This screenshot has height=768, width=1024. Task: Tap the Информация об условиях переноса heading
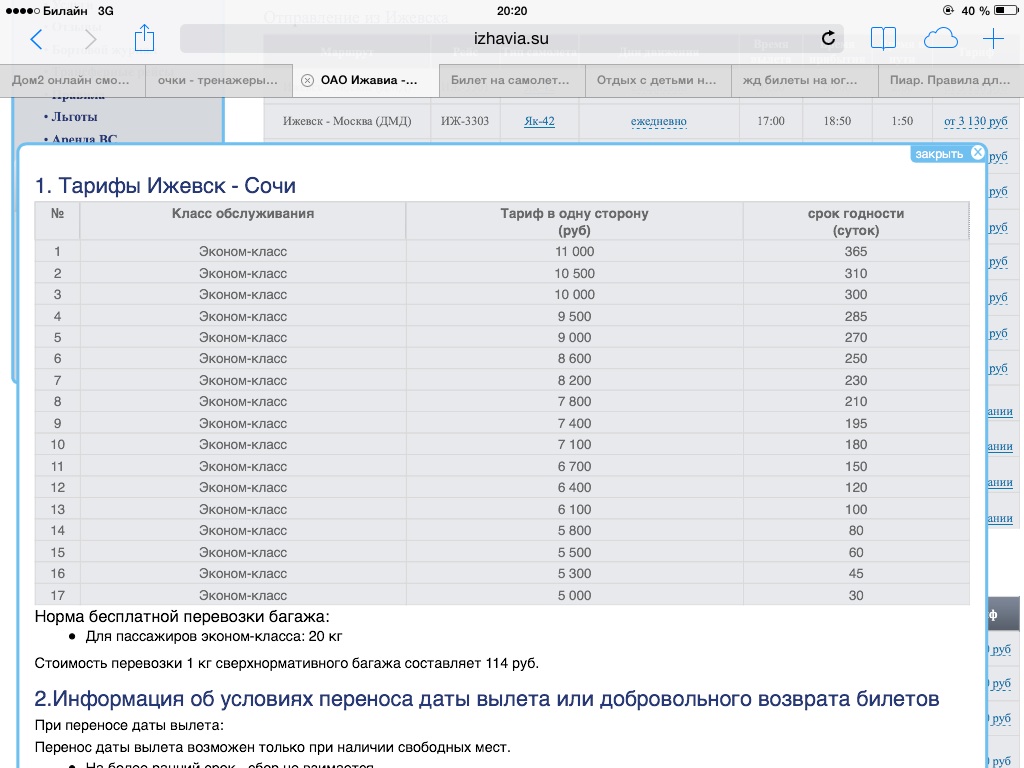(487, 699)
